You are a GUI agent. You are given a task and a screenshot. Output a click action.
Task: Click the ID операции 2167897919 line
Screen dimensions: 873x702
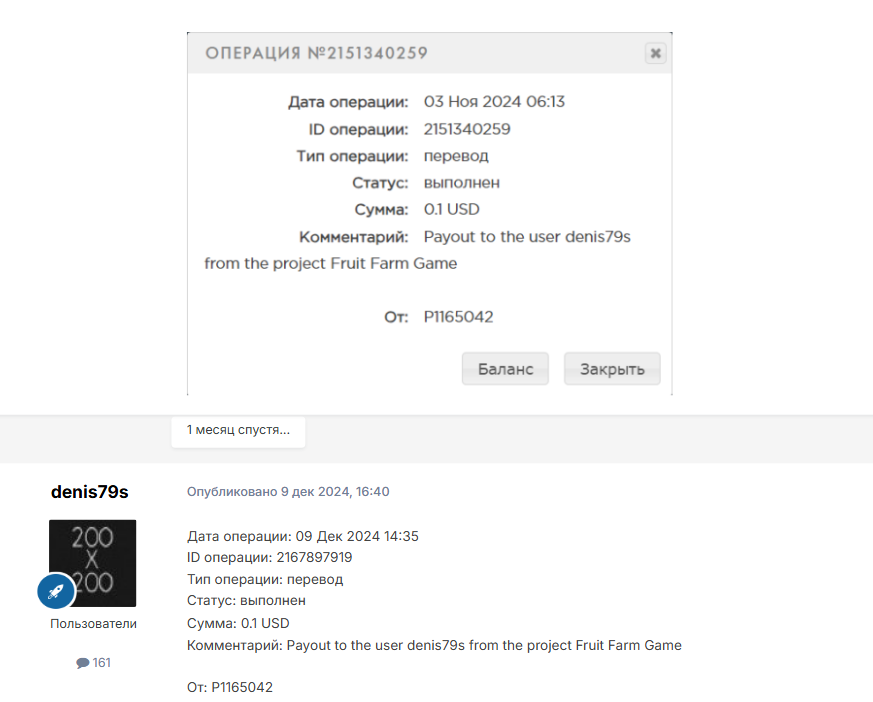click(269, 557)
